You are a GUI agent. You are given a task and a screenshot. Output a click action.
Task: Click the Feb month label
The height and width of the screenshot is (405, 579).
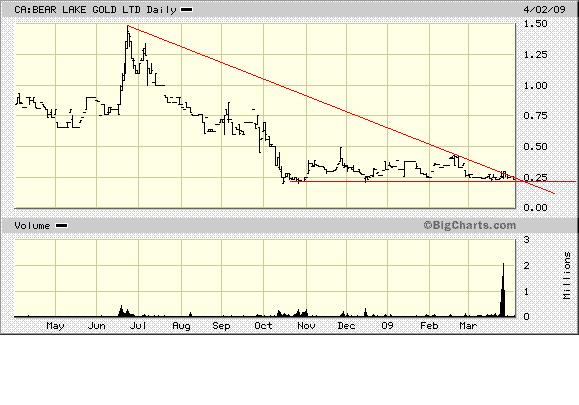(429, 326)
